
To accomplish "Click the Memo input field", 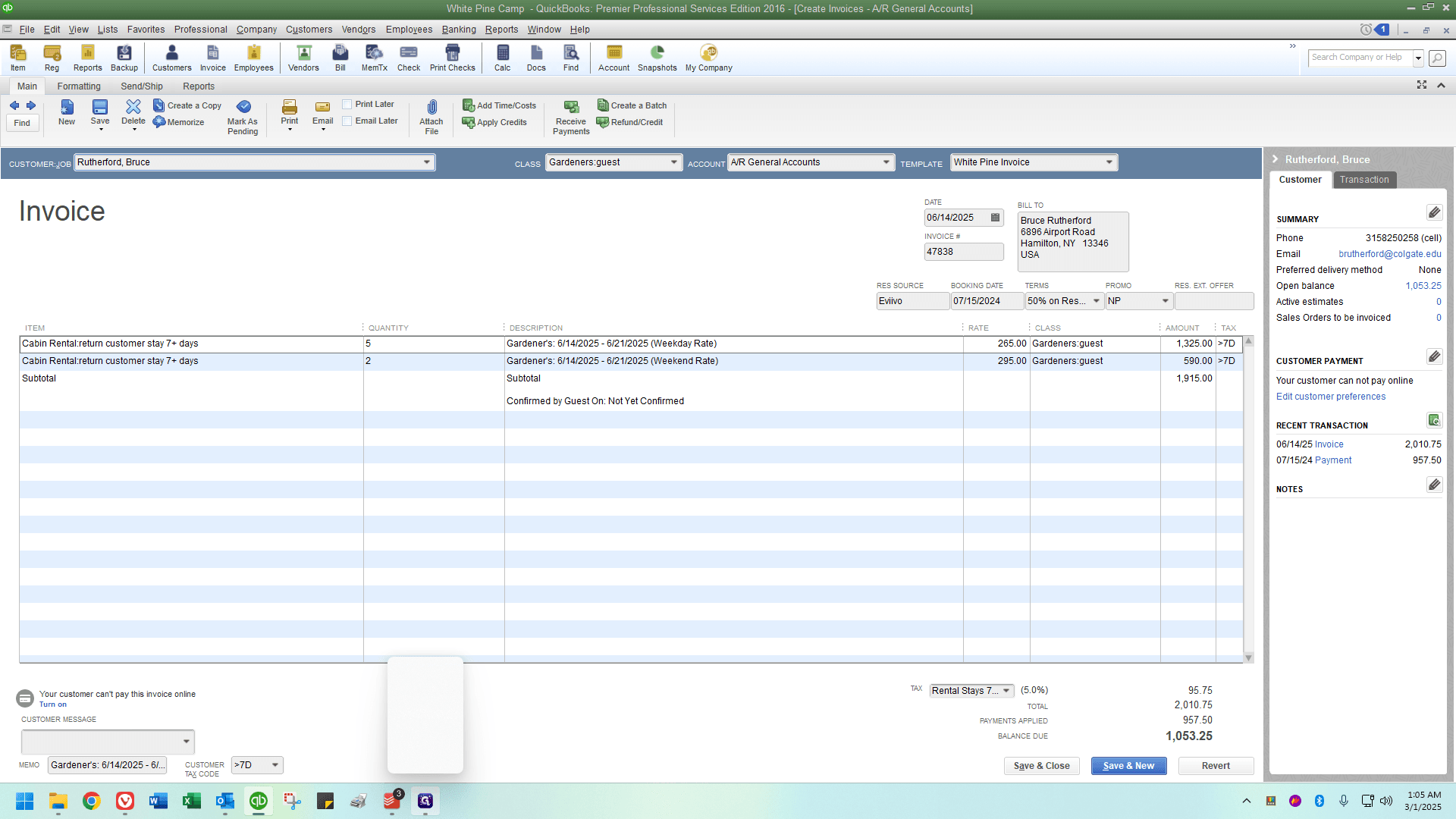I will 108,765.
